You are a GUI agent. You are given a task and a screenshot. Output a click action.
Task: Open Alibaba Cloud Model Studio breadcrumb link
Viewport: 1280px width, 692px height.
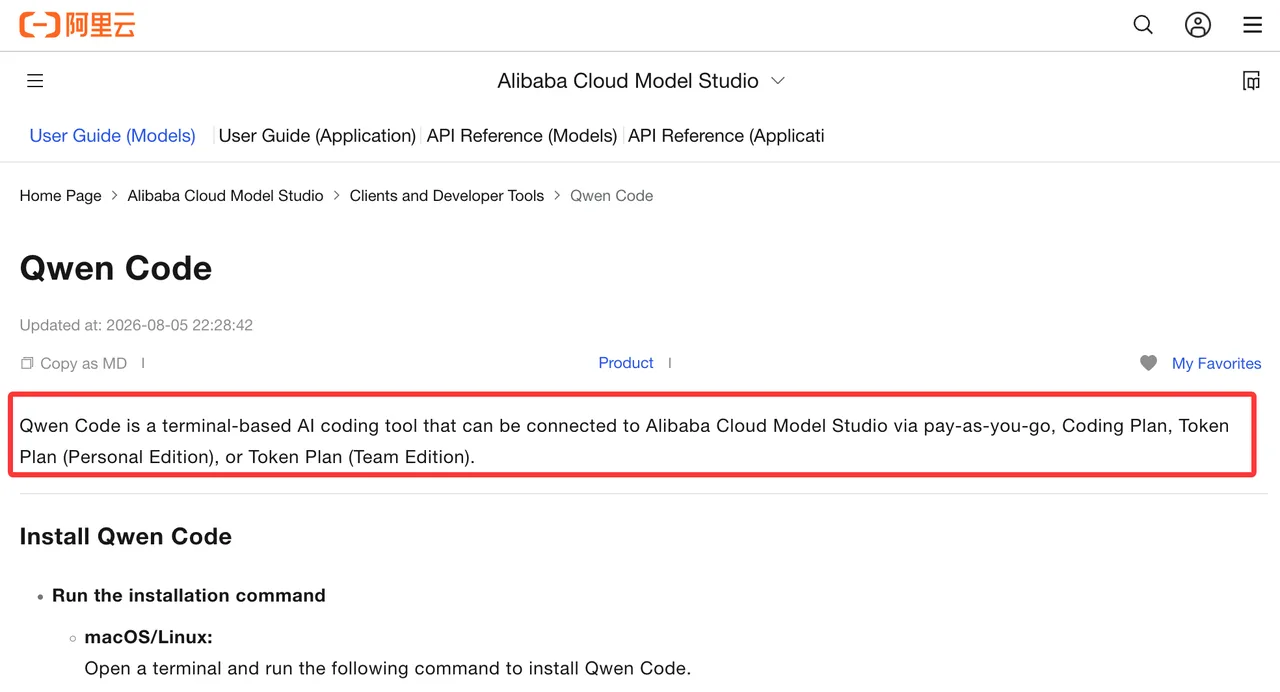pos(225,196)
